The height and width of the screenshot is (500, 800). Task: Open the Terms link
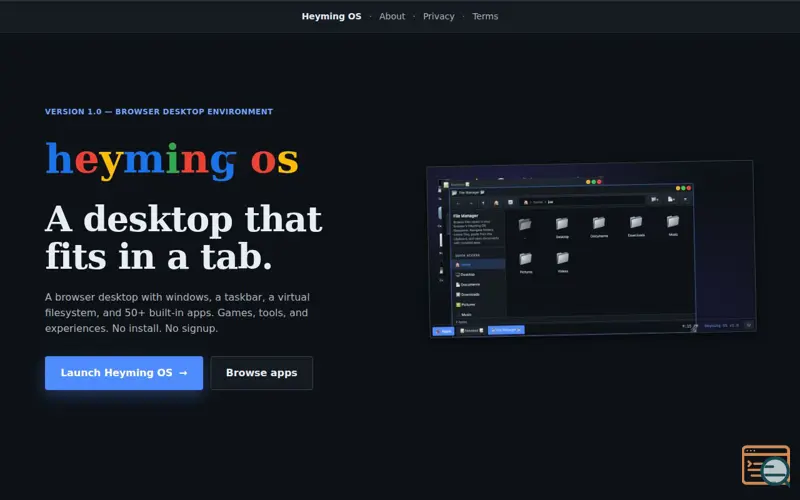485,16
